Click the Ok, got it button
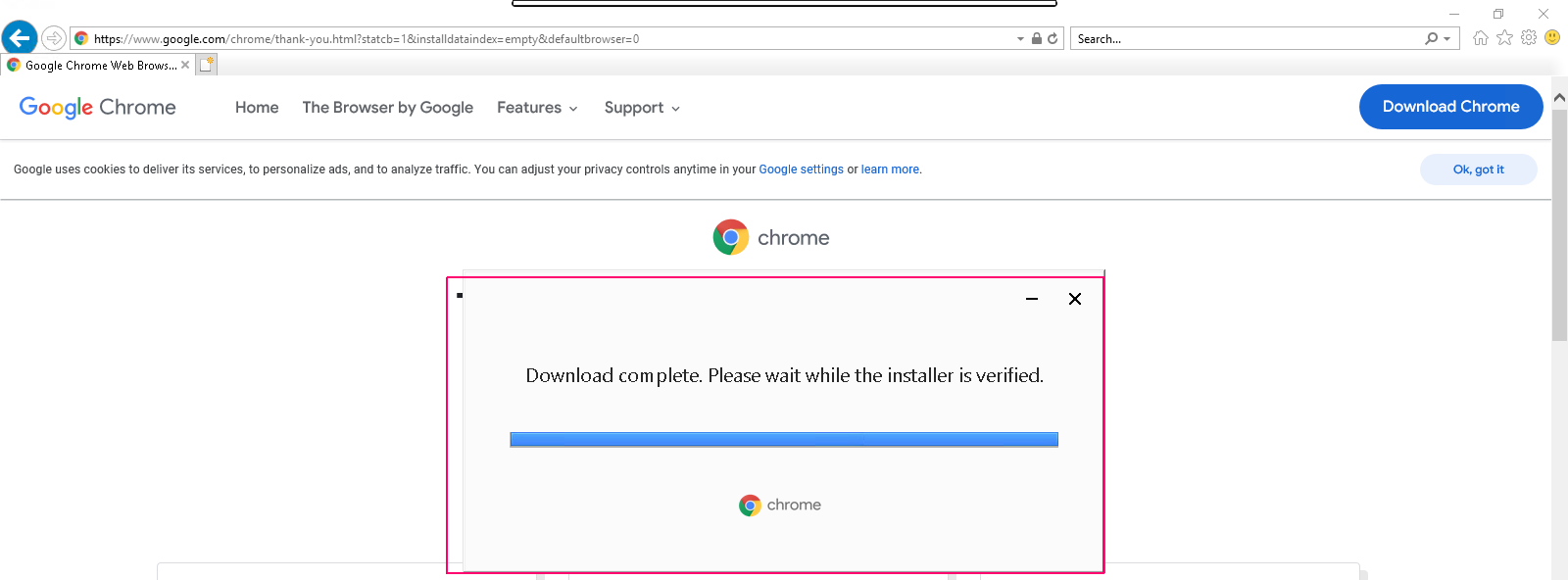This screenshot has height=580, width=1568. tap(1478, 169)
